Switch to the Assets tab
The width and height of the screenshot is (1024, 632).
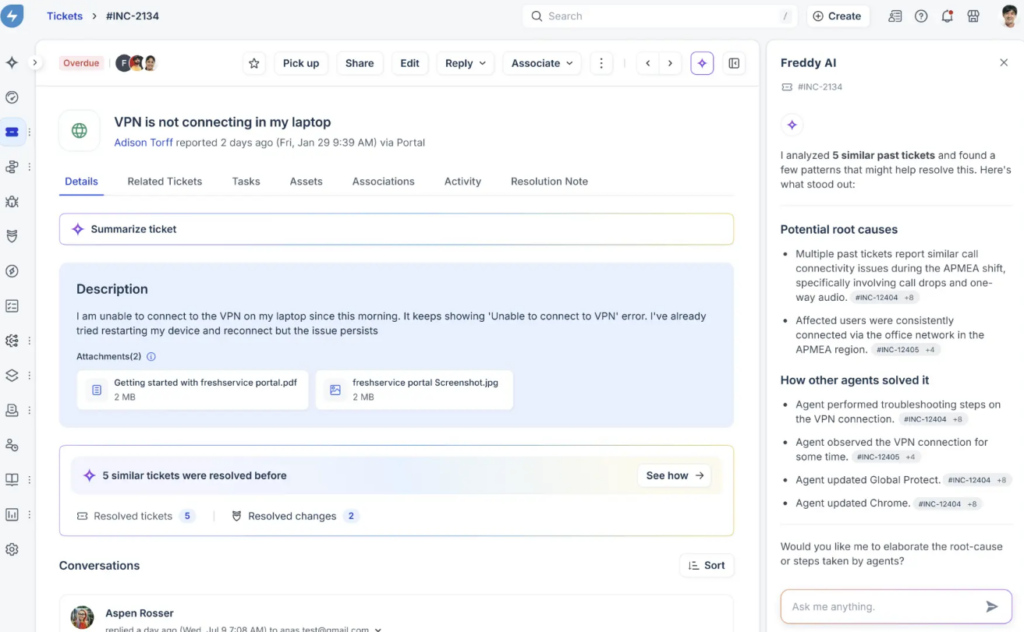click(306, 182)
